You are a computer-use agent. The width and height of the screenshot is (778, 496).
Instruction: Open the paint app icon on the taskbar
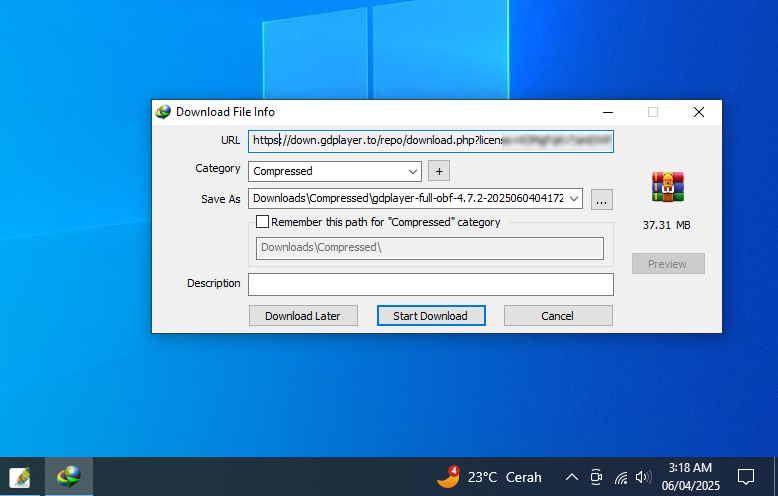[19, 477]
